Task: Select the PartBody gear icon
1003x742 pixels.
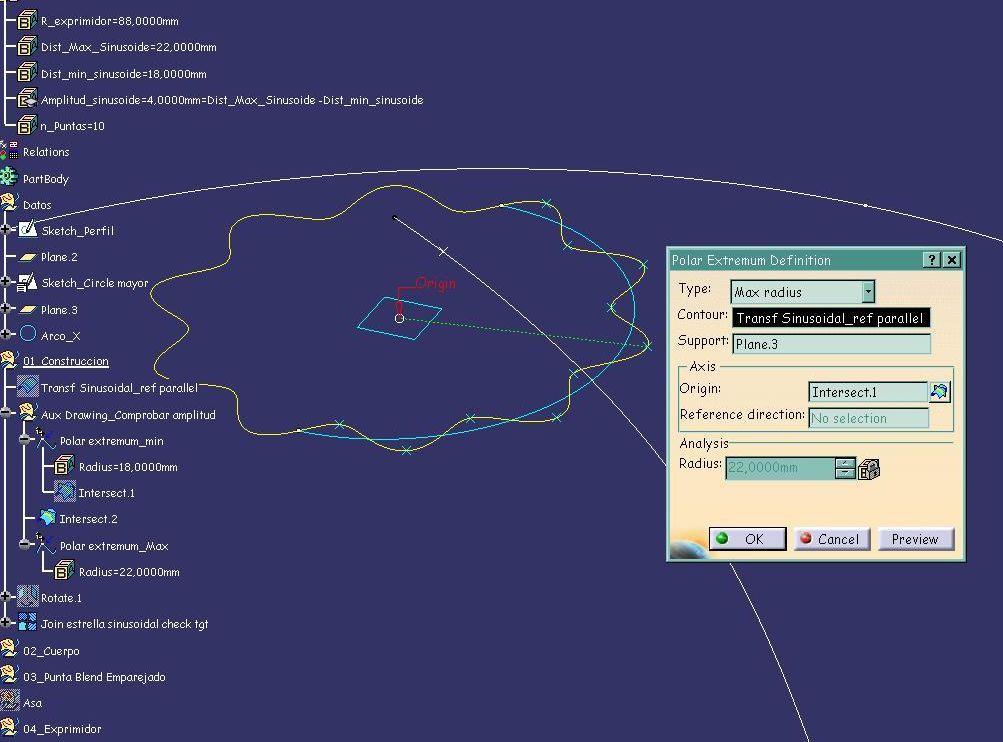Action: pos(9,177)
